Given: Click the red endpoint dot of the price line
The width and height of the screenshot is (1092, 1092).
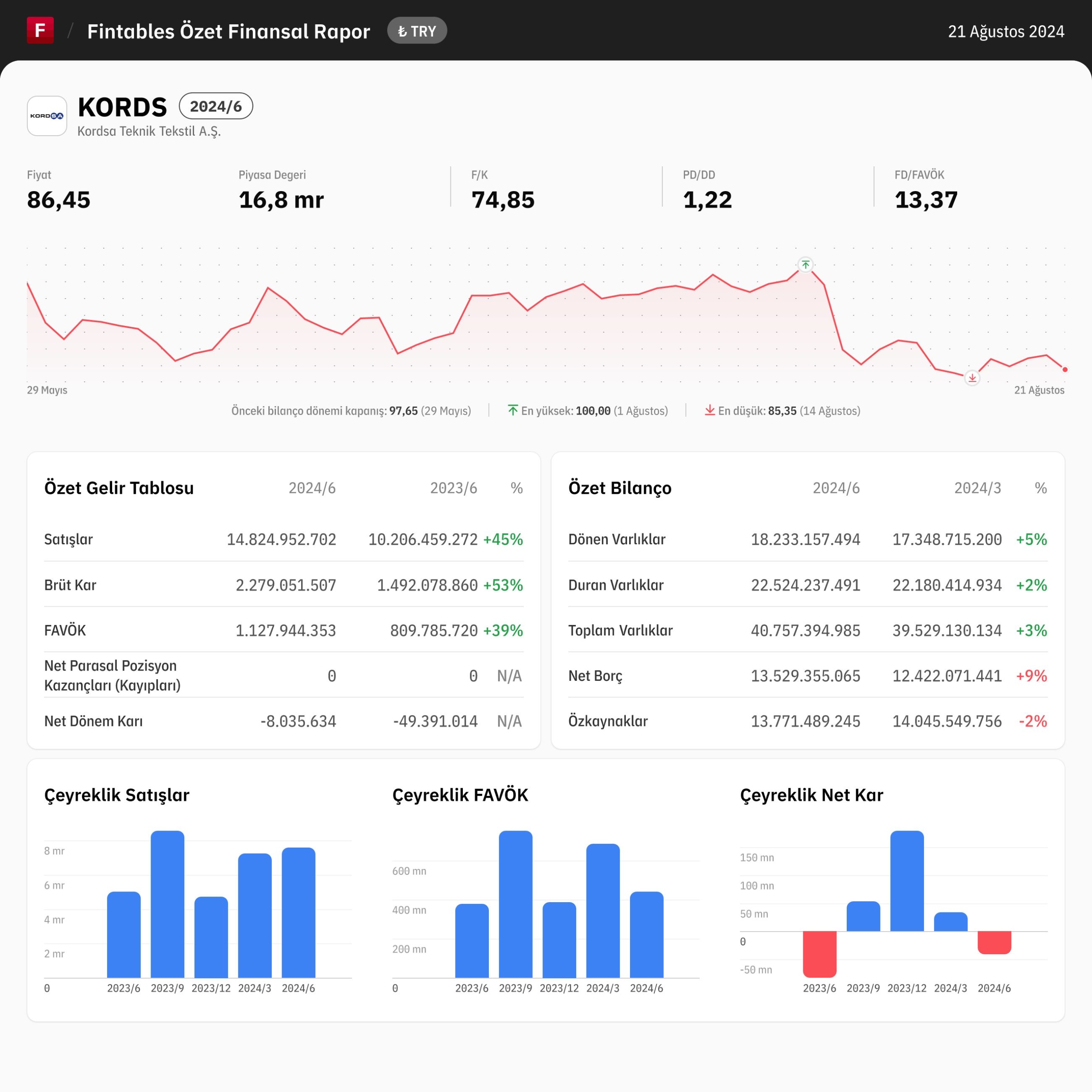Looking at the screenshot, I should click(x=1065, y=370).
